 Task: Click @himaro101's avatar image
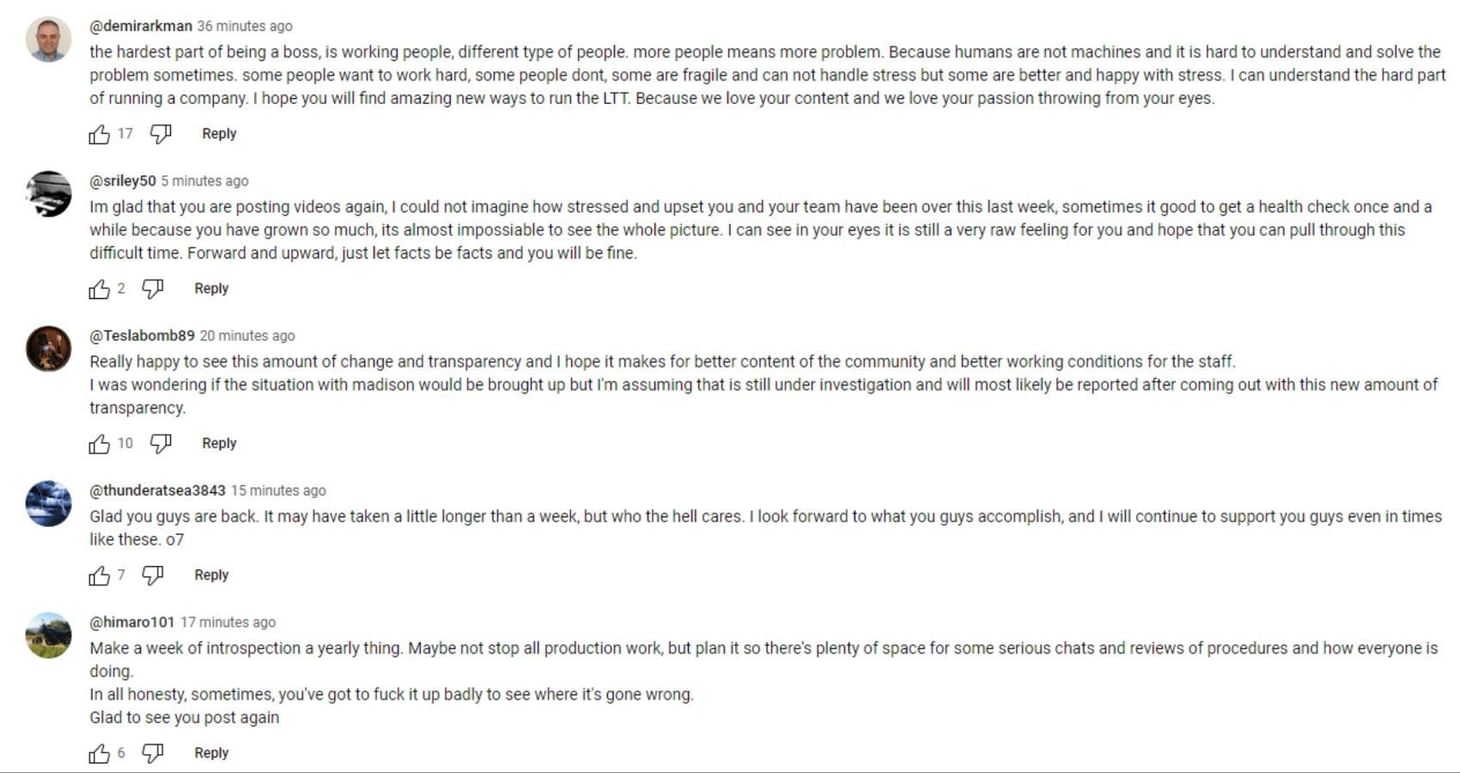point(47,634)
